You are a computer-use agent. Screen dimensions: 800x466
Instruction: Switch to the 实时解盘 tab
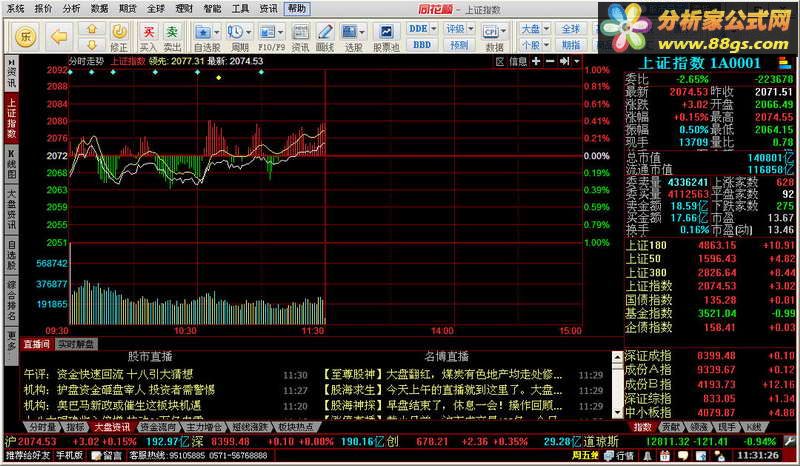click(x=76, y=345)
